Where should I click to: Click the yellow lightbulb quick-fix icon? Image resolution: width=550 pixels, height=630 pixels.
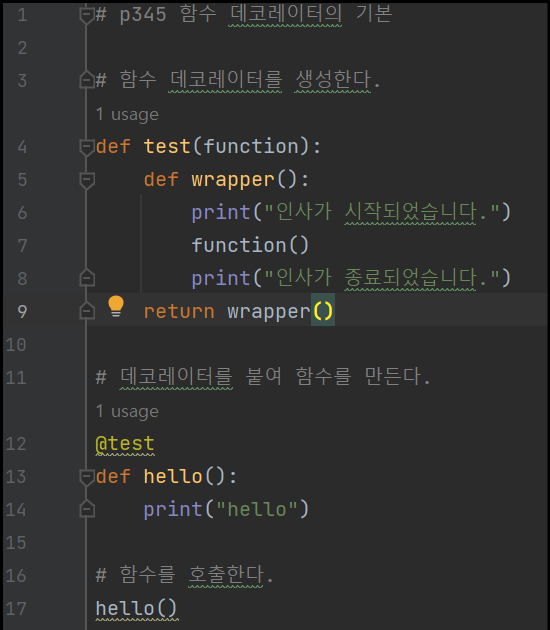(116, 307)
